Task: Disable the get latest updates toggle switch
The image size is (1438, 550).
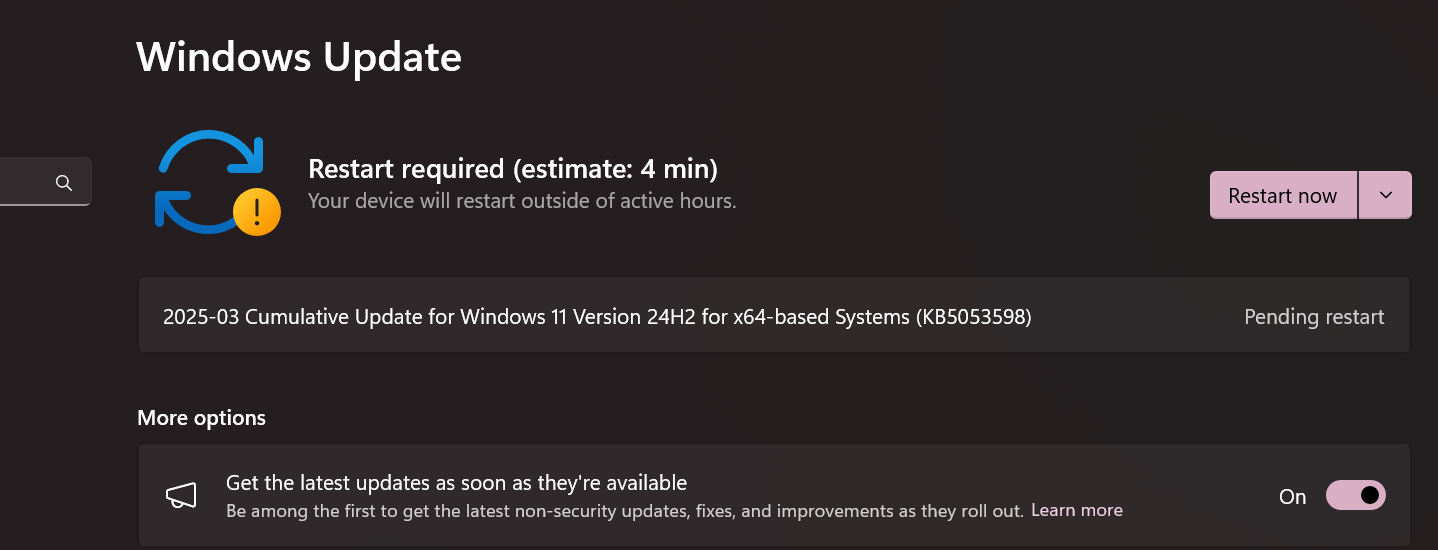Action: (x=1355, y=495)
